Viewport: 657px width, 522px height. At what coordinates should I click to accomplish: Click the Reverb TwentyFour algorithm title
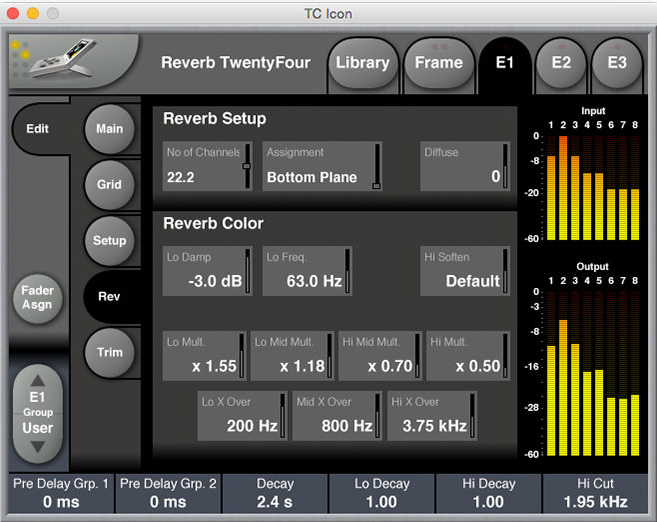coord(235,63)
